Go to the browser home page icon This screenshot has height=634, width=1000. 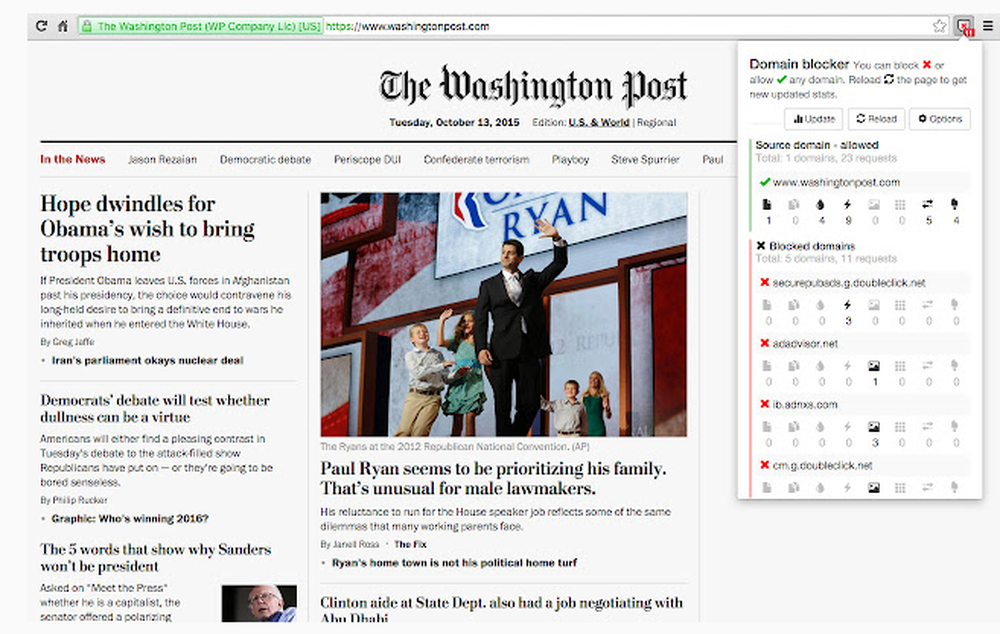[x=62, y=26]
